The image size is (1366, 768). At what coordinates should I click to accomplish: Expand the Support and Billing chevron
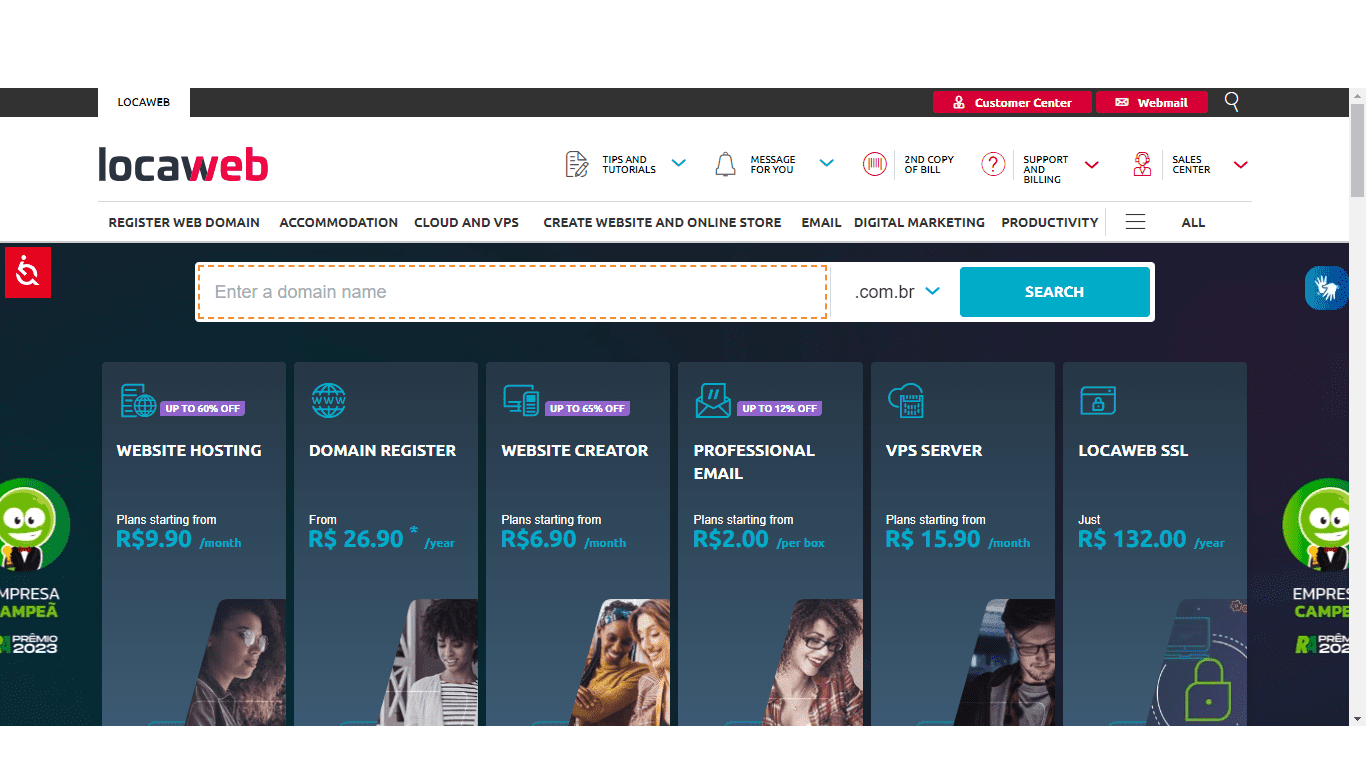click(1092, 165)
